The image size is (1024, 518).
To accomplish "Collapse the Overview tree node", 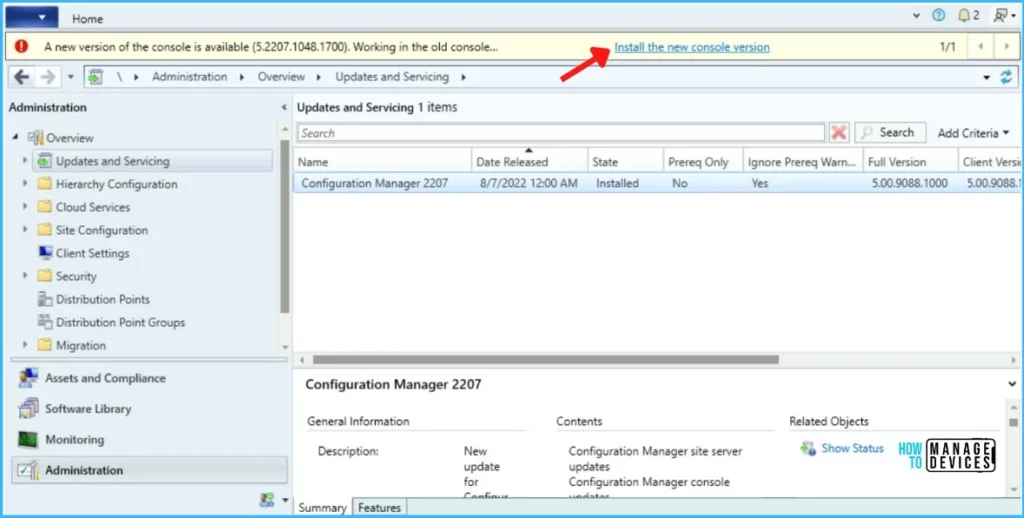I will tap(15, 138).
